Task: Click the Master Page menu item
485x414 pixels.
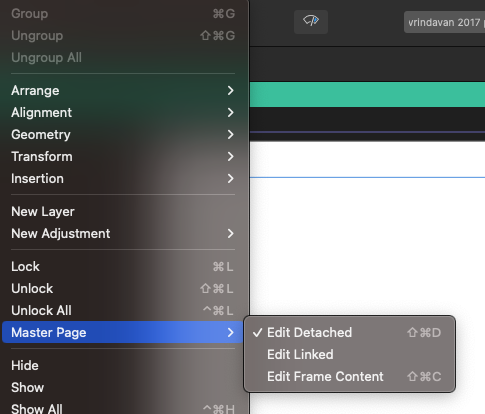Action: click(x=122, y=332)
